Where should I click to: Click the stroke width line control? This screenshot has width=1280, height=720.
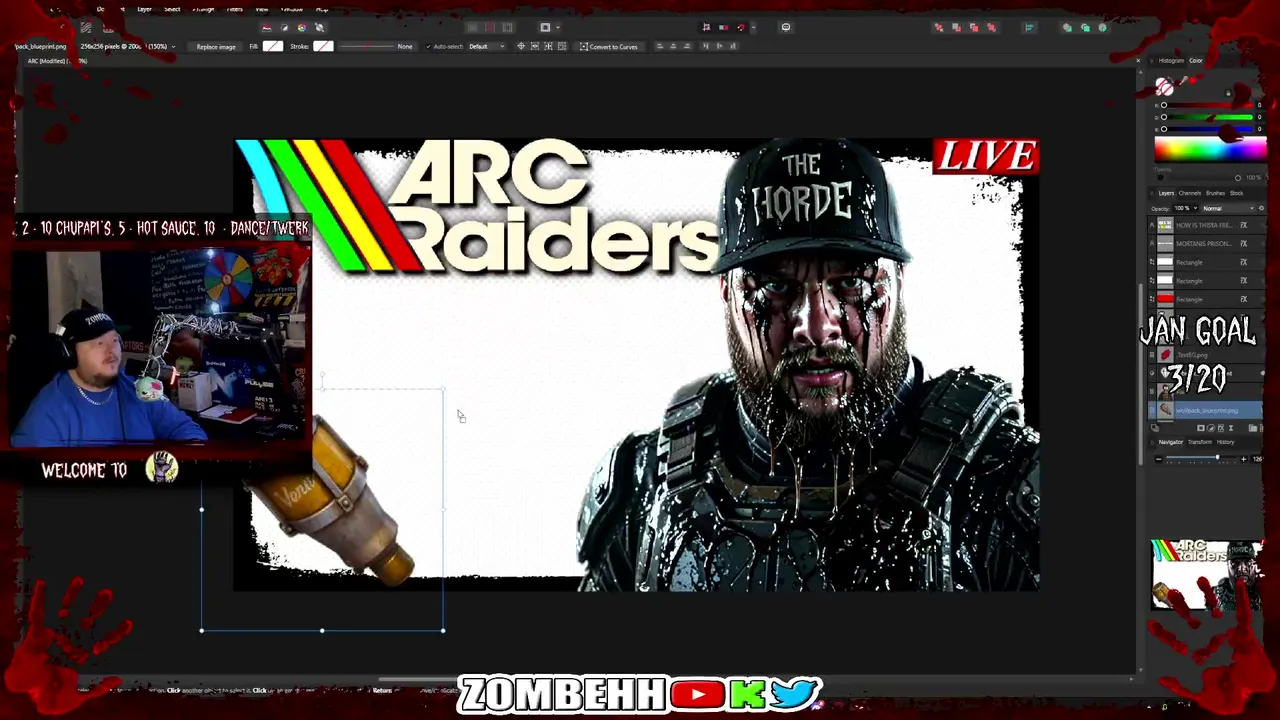pyautogui.click(x=365, y=47)
